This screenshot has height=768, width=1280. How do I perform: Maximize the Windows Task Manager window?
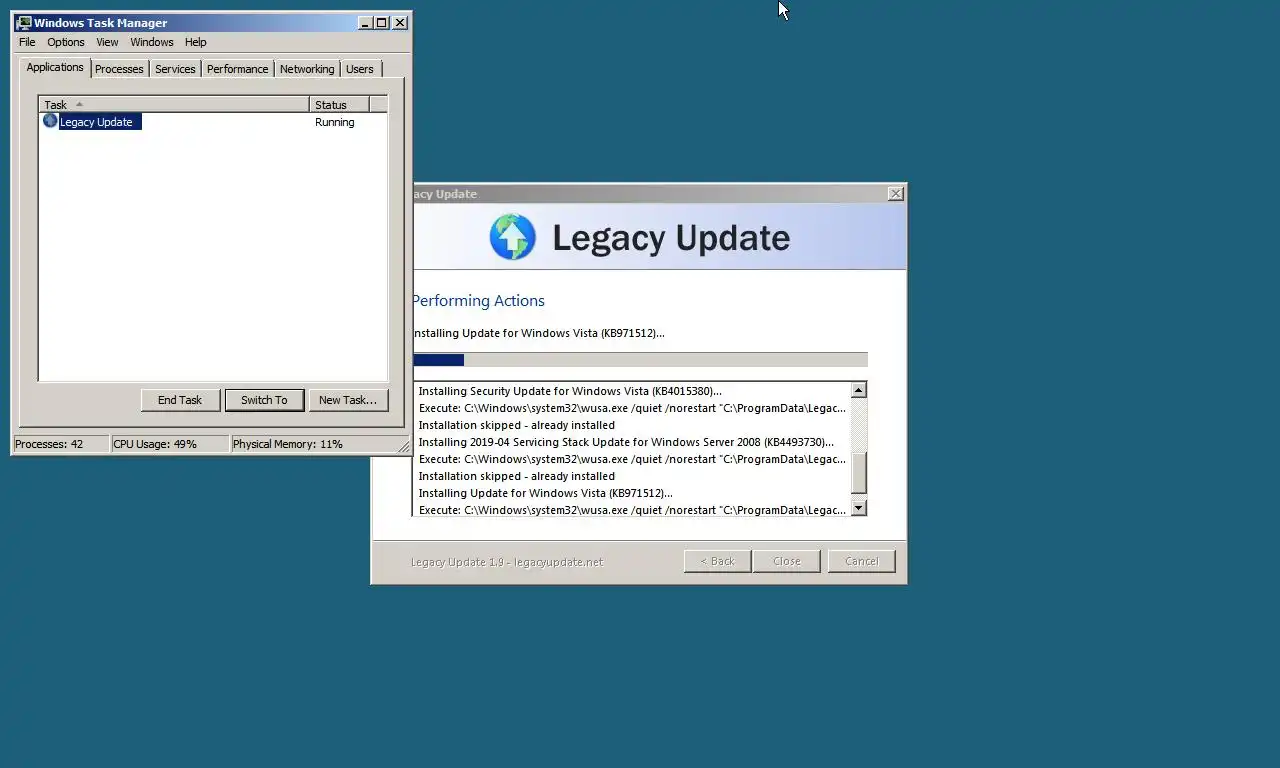click(x=381, y=22)
